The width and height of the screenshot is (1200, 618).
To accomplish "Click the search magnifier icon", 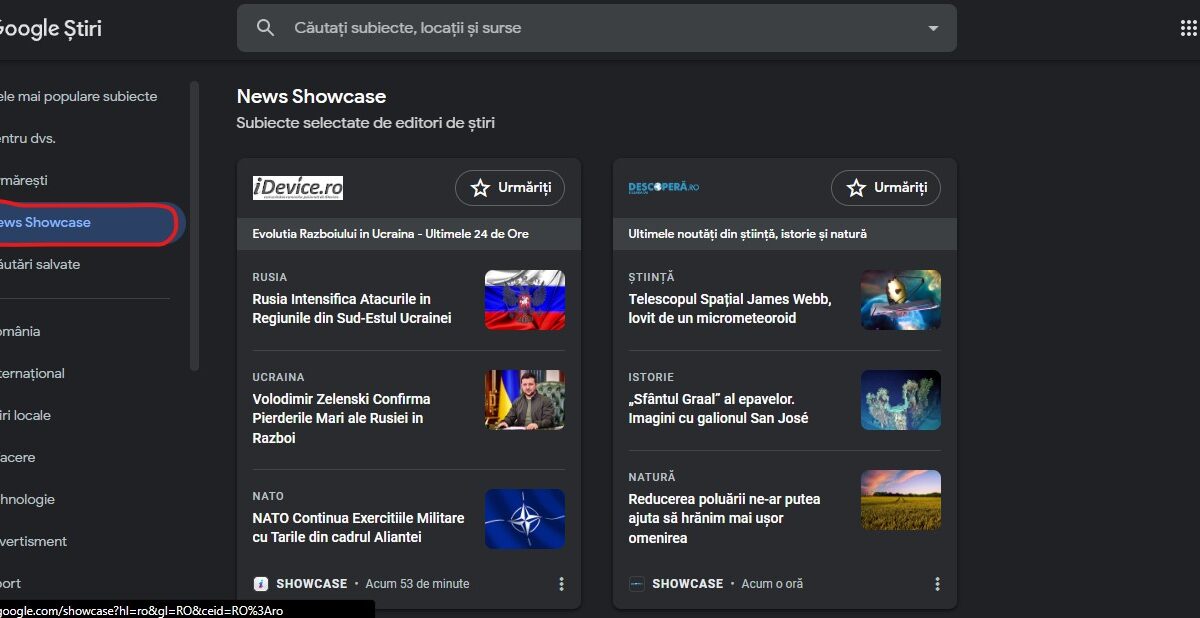I will pyautogui.click(x=265, y=28).
